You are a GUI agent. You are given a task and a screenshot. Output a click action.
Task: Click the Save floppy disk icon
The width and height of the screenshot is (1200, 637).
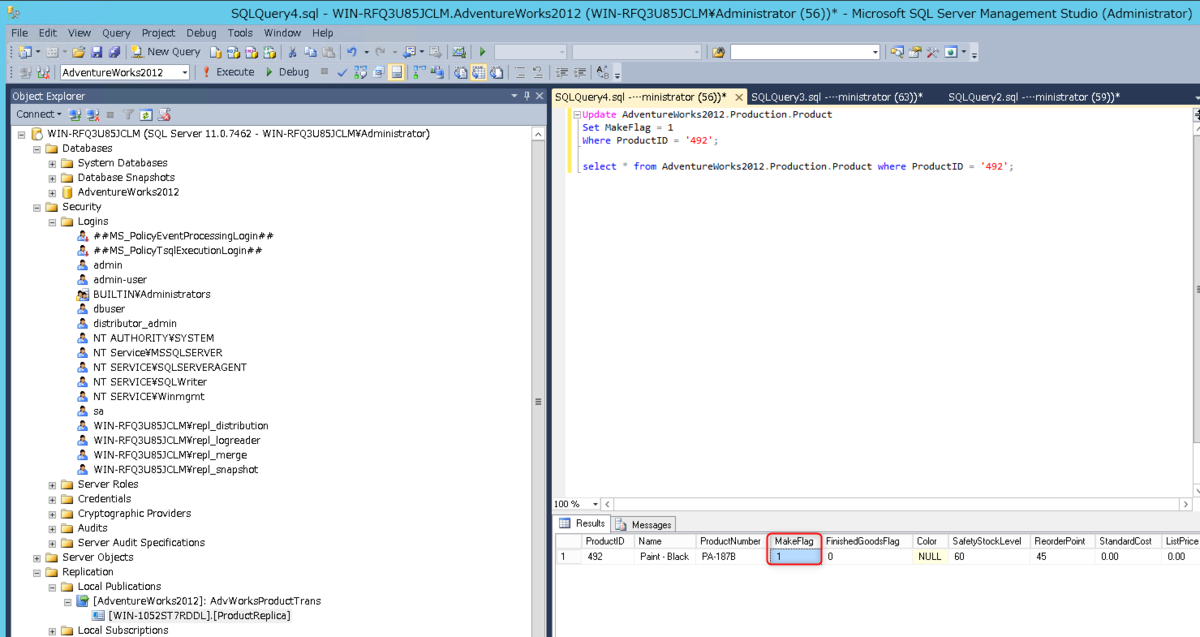tap(96, 52)
